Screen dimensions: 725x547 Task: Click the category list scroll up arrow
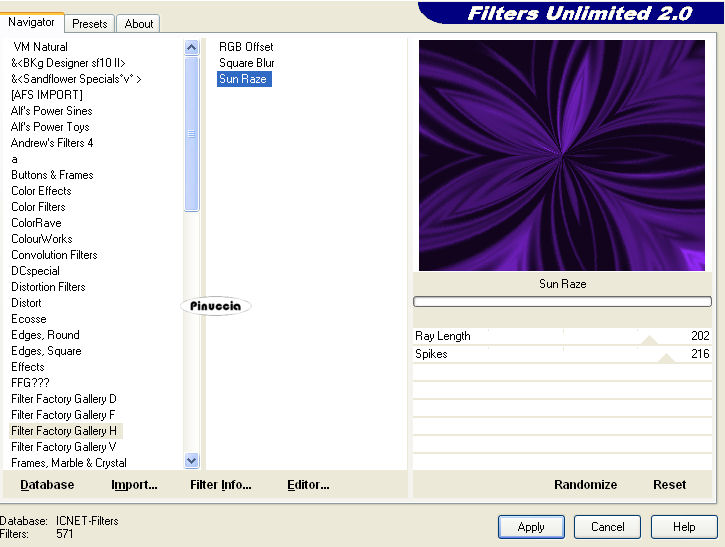coord(191,47)
